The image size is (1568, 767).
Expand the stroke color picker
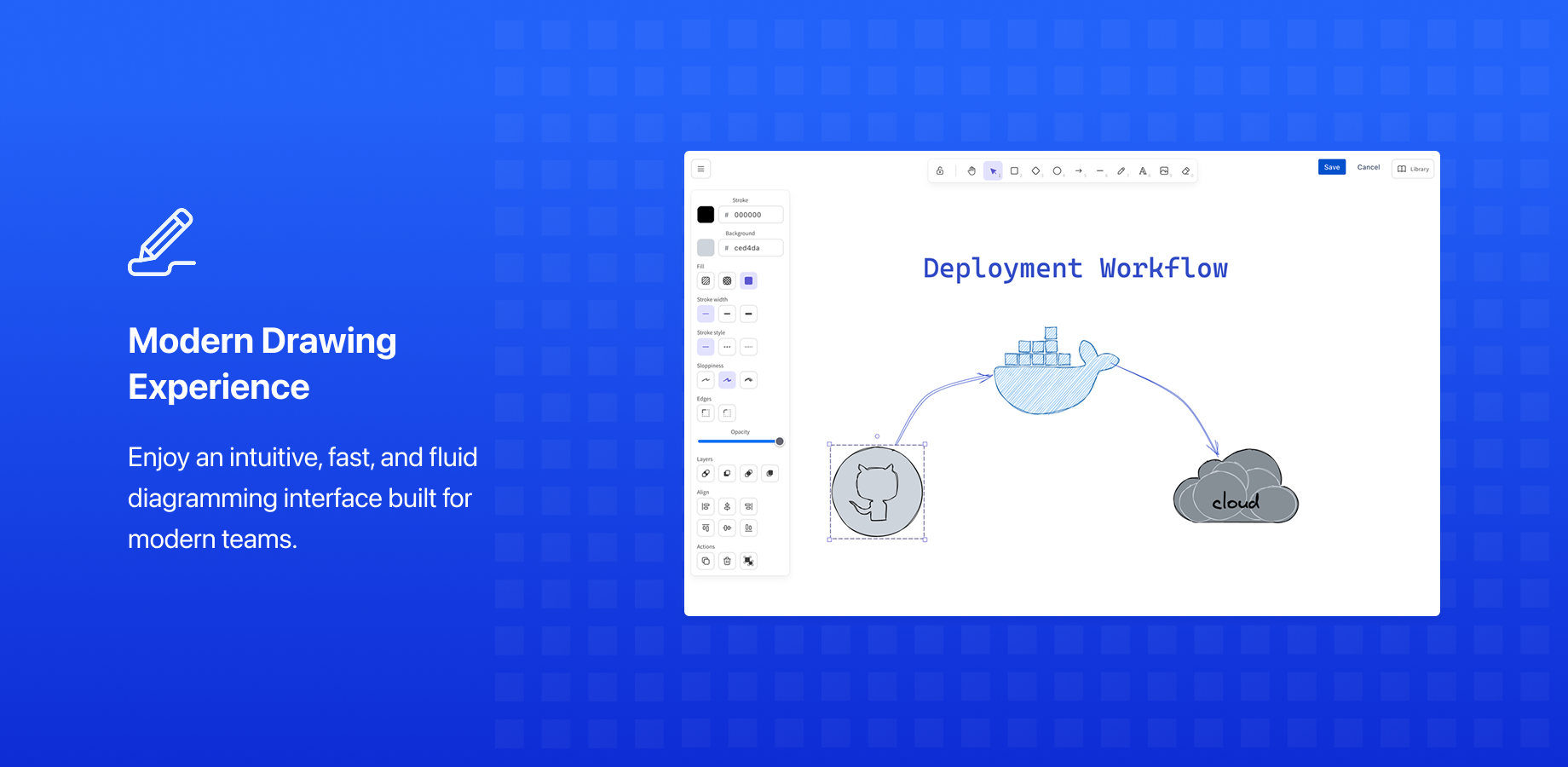(706, 214)
